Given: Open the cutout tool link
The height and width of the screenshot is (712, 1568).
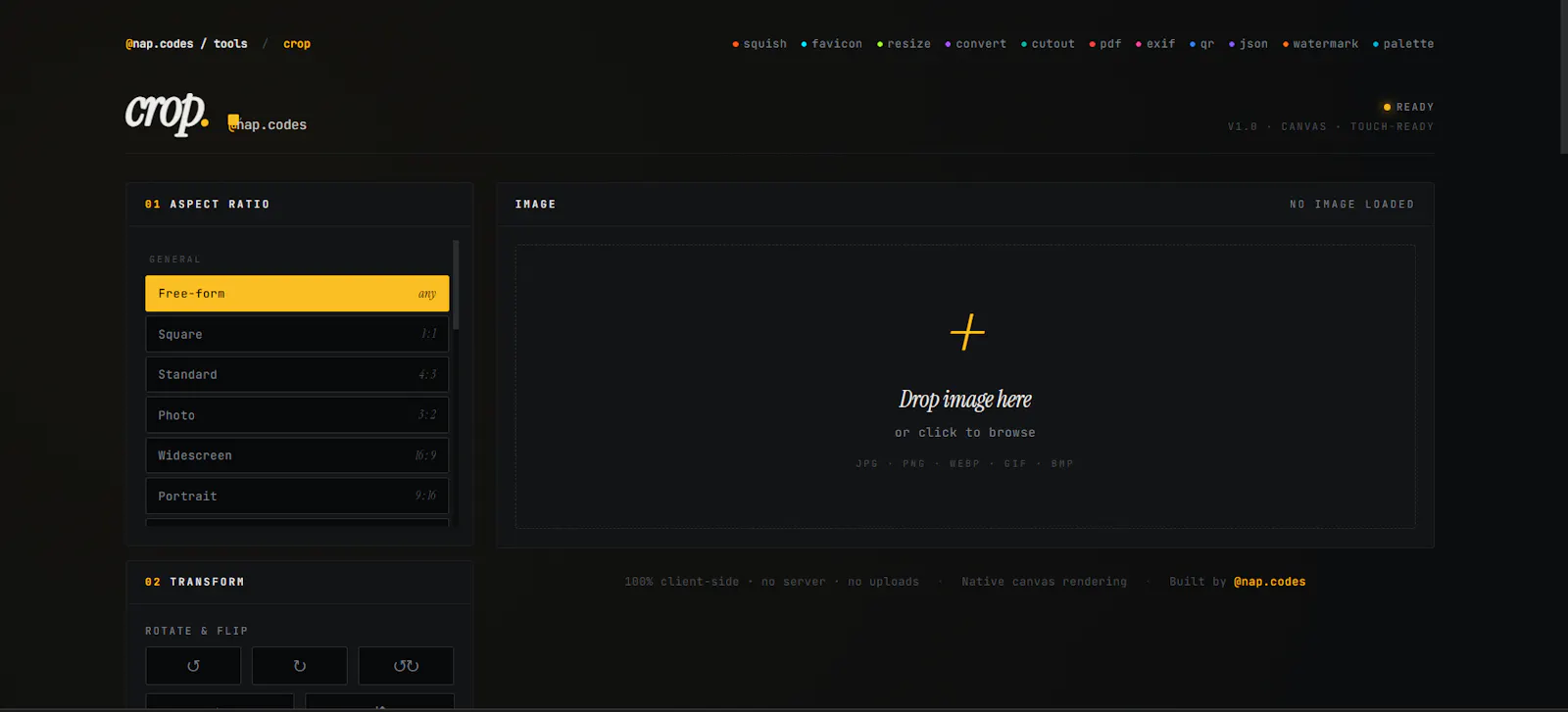Looking at the screenshot, I should (x=1048, y=44).
